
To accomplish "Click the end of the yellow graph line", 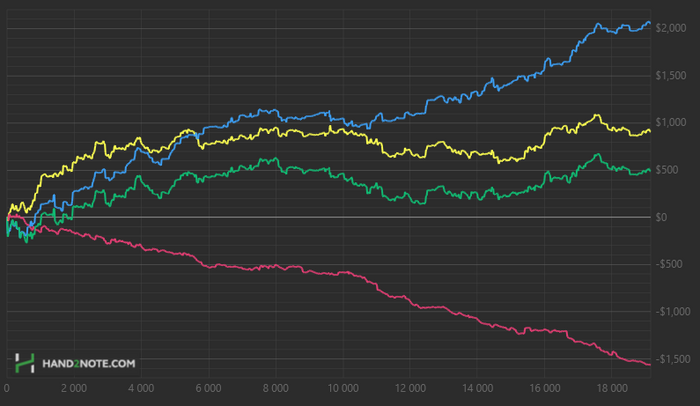I will (649, 131).
